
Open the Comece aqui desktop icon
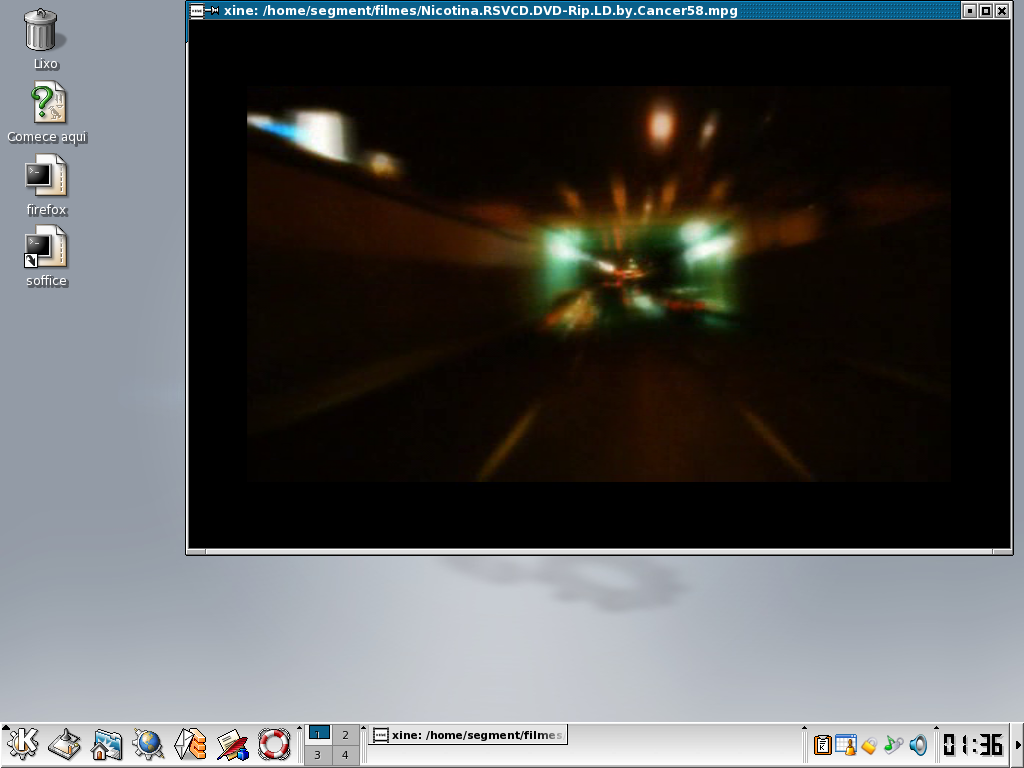click(x=46, y=112)
